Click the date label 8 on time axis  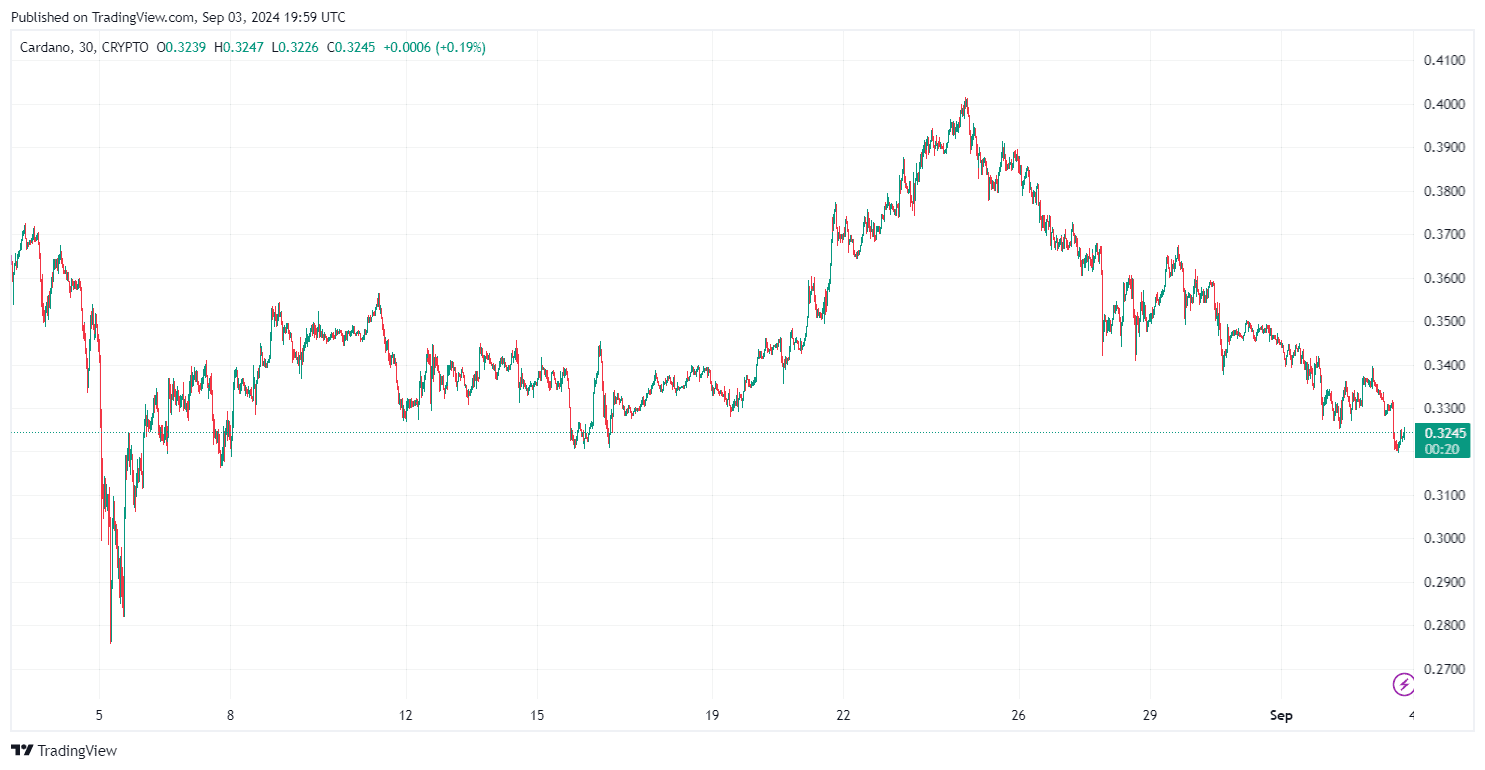point(231,715)
